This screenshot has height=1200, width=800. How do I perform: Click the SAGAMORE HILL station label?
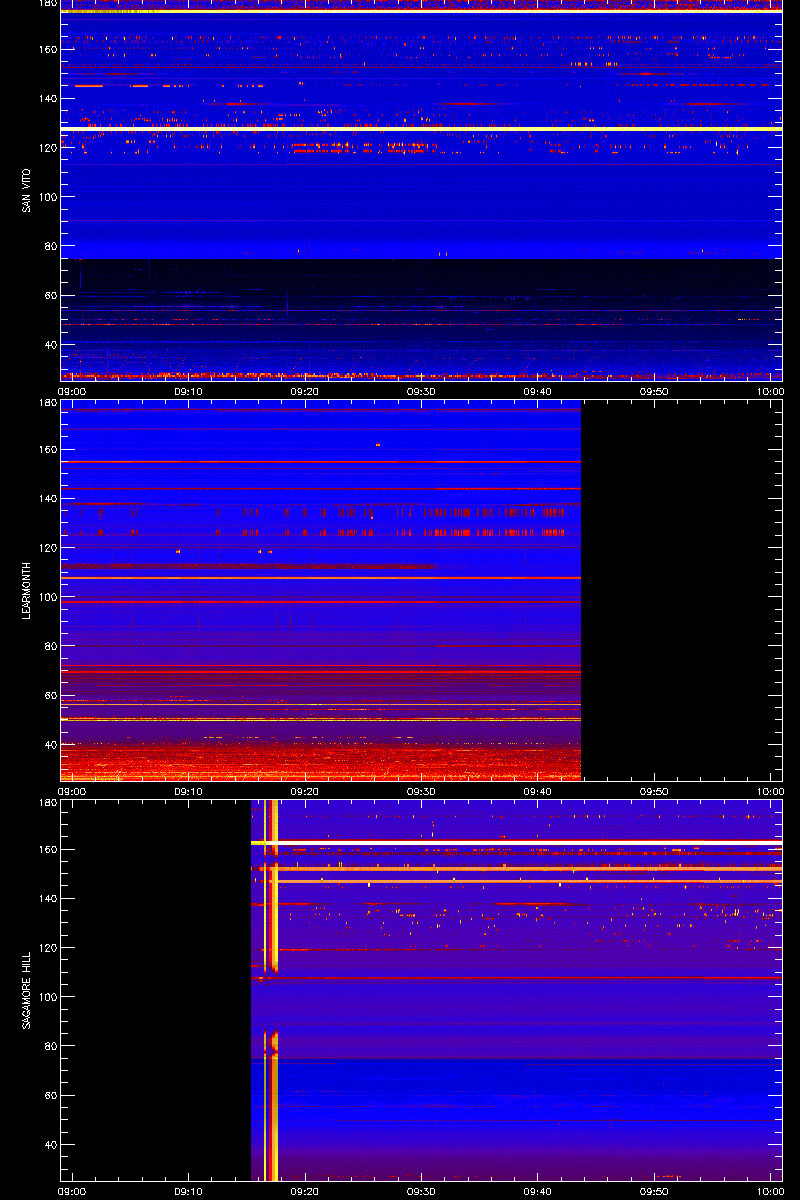[27, 989]
